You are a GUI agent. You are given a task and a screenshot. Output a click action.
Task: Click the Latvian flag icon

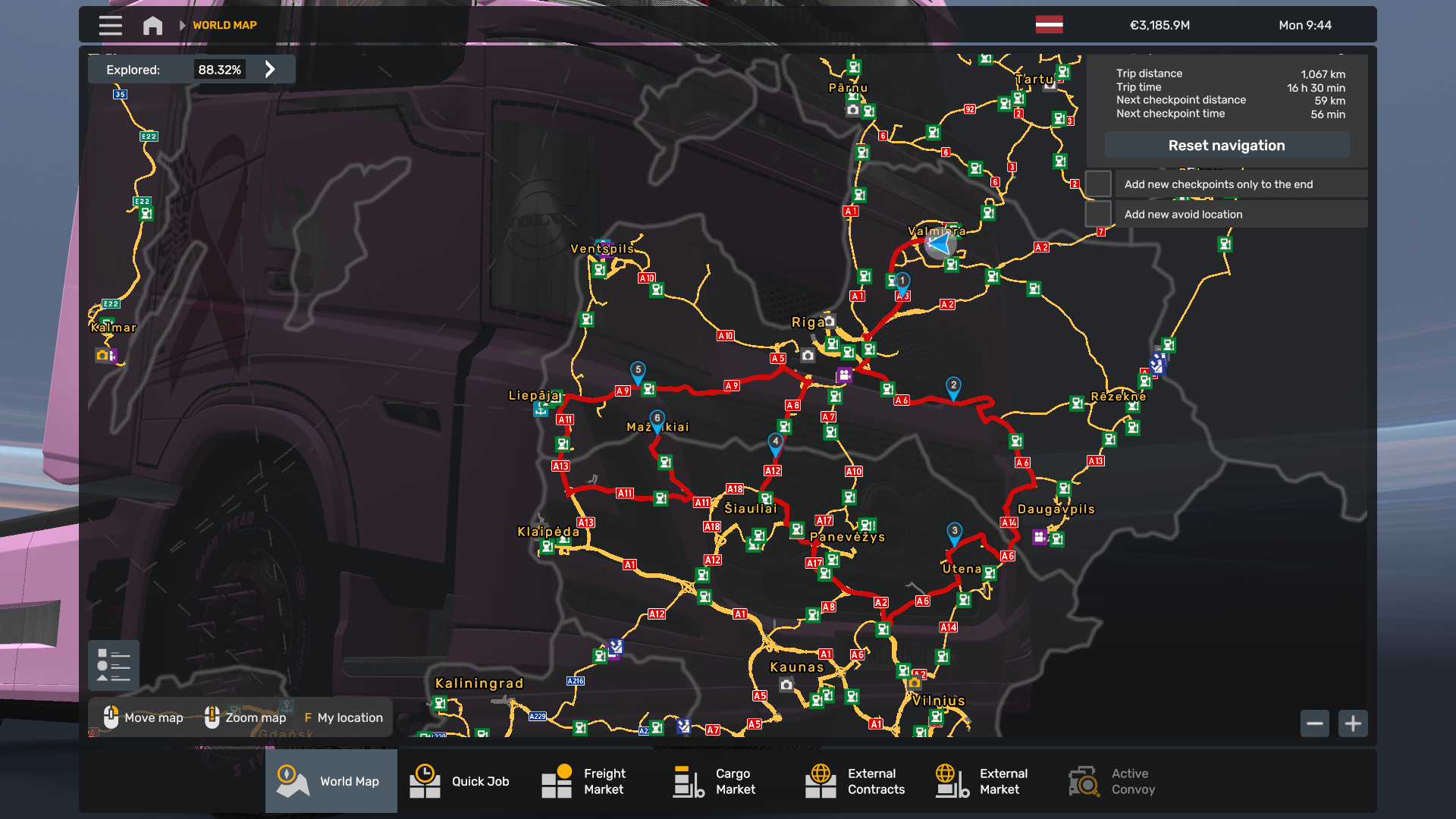tap(1050, 25)
